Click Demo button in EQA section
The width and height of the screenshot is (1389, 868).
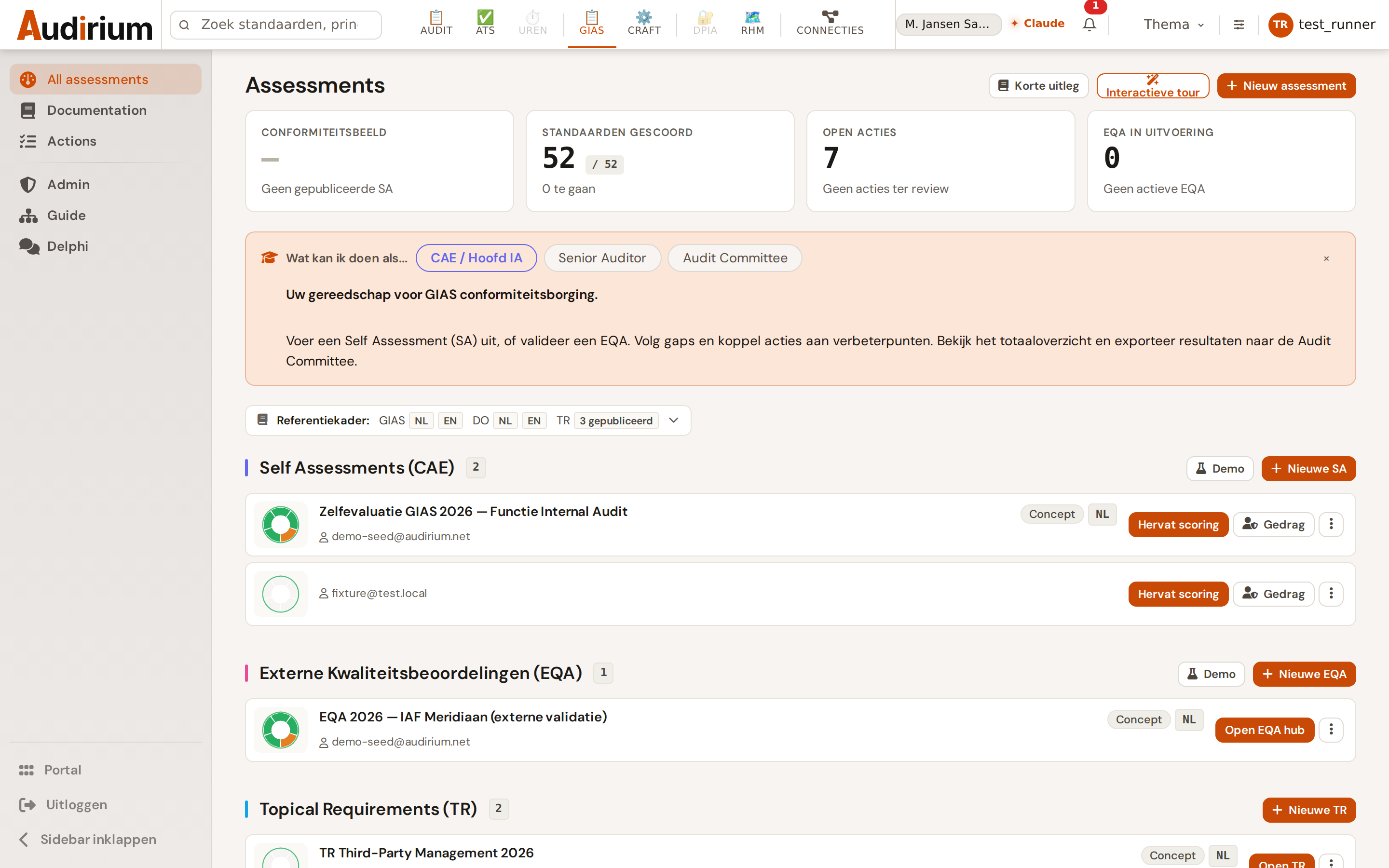pyautogui.click(x=1211, y=674)
